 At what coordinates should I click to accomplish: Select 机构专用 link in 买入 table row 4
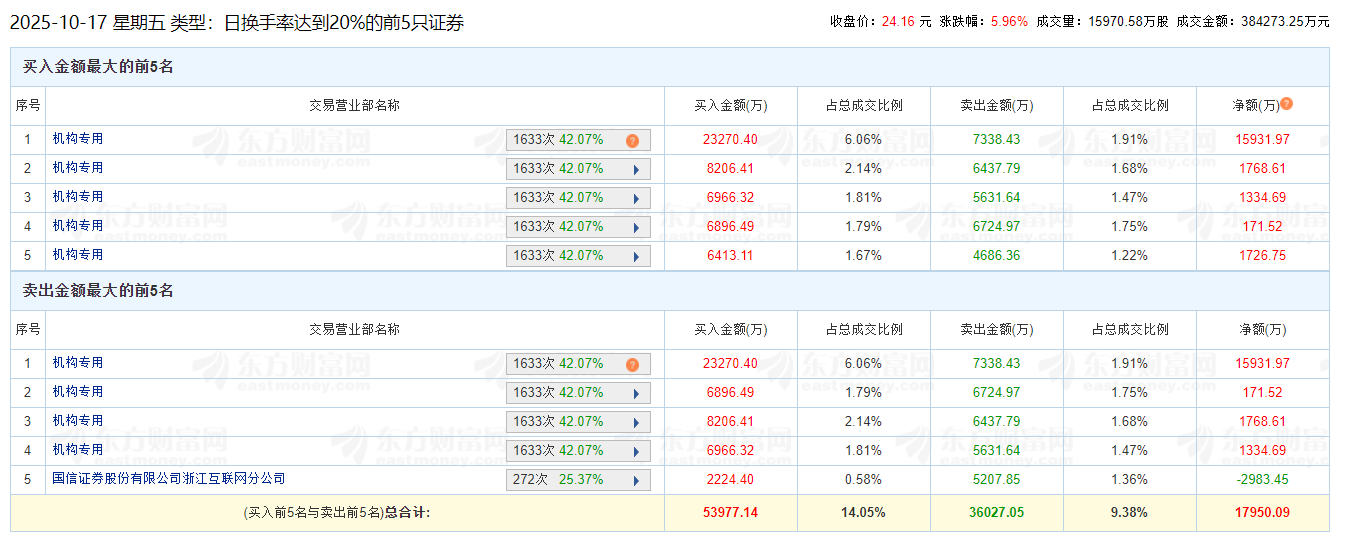click(78, 226)
